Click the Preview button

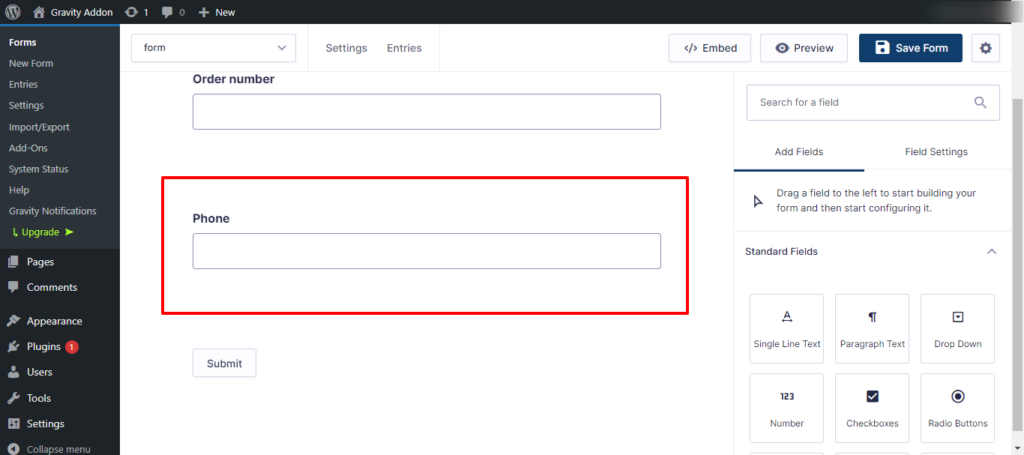click(x=804, y=48)
